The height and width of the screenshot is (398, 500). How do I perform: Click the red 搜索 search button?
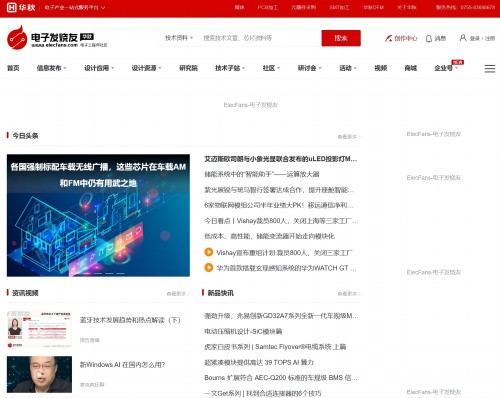341,38
